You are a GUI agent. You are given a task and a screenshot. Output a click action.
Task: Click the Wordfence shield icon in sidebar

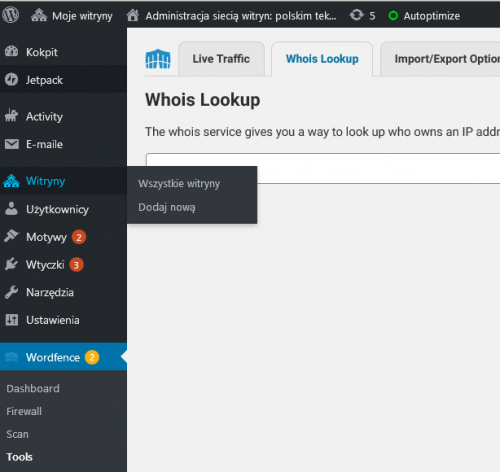coord(12,357)
